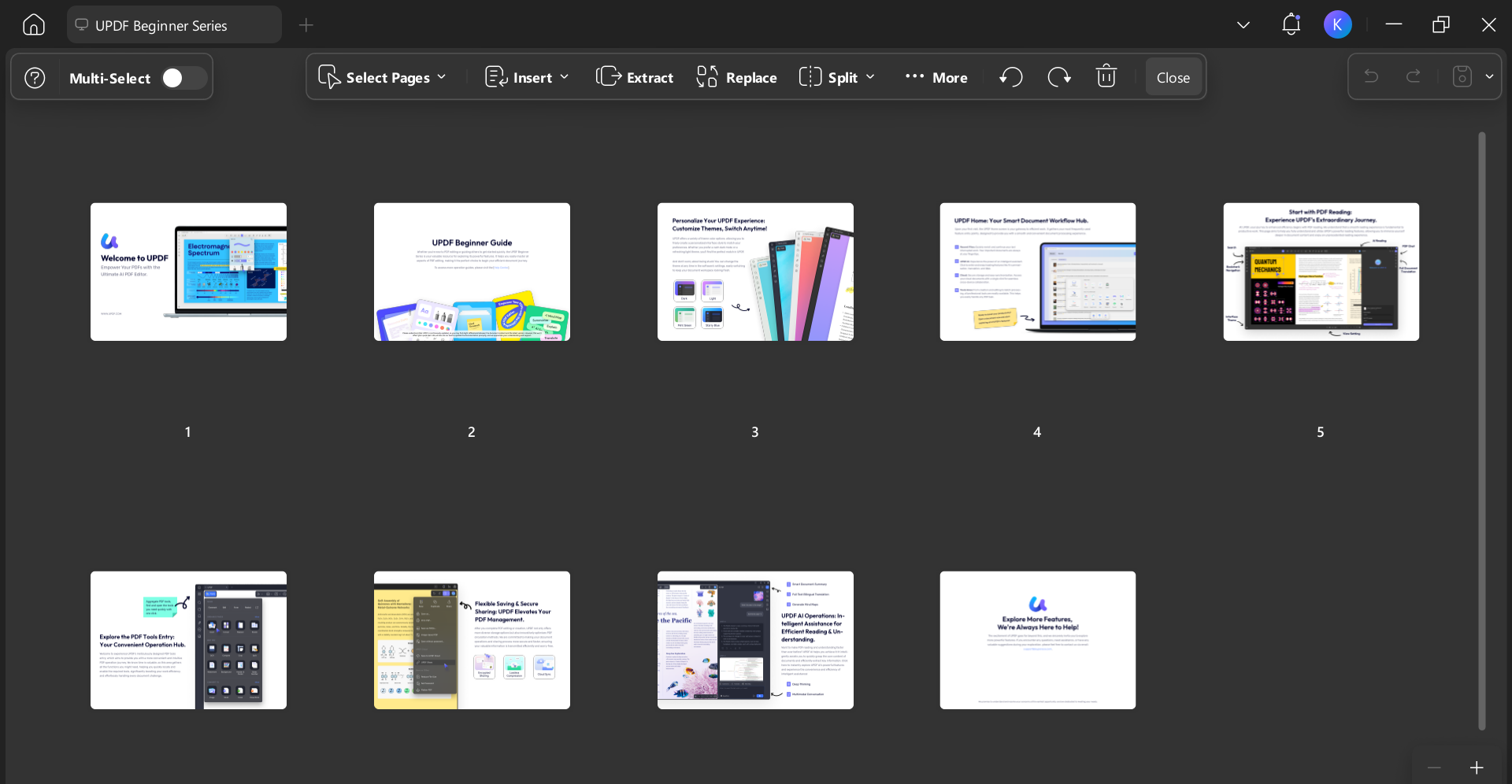Click the Close button
The height and width of the screenshot is (784, 1512).
pyautogui.click(x=1173, y=77)
